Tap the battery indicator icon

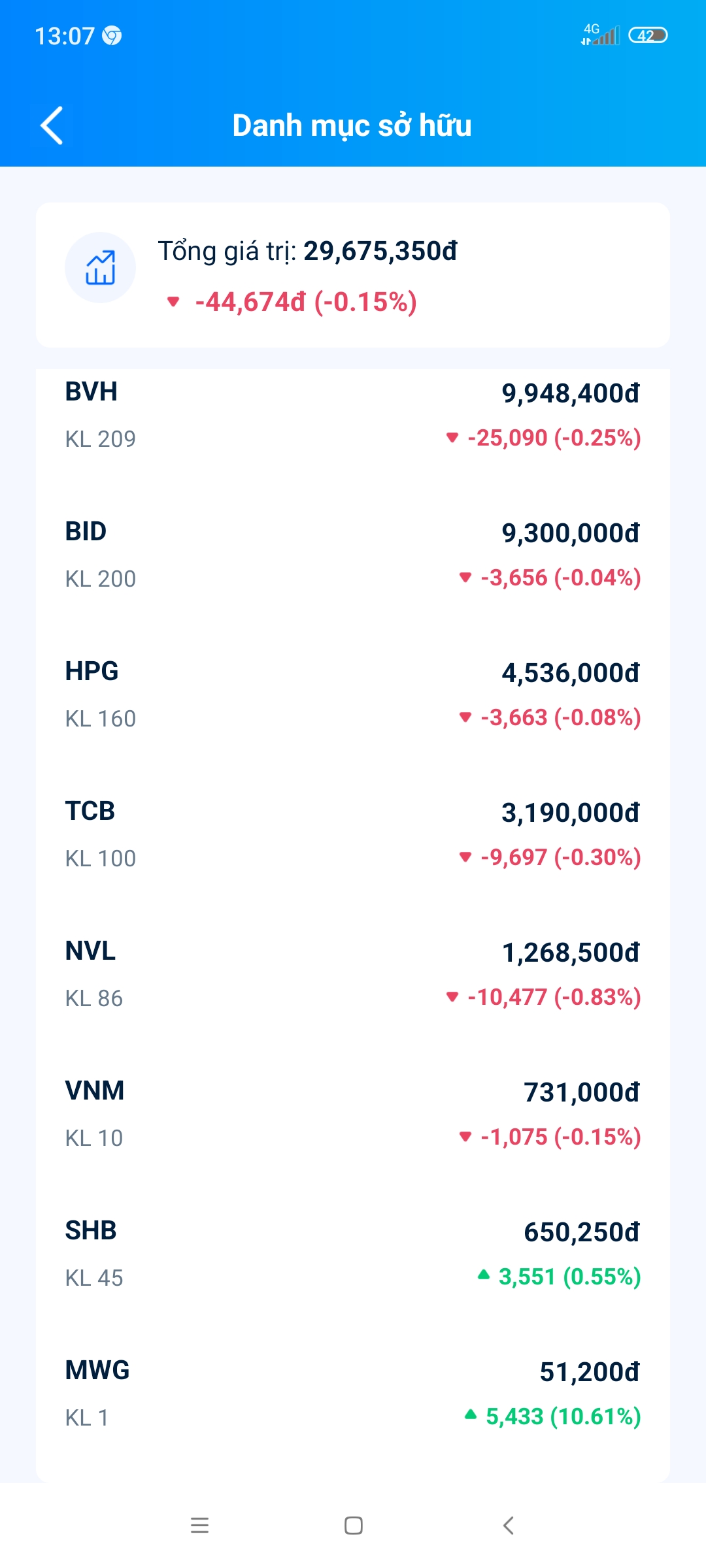[647, 35]
